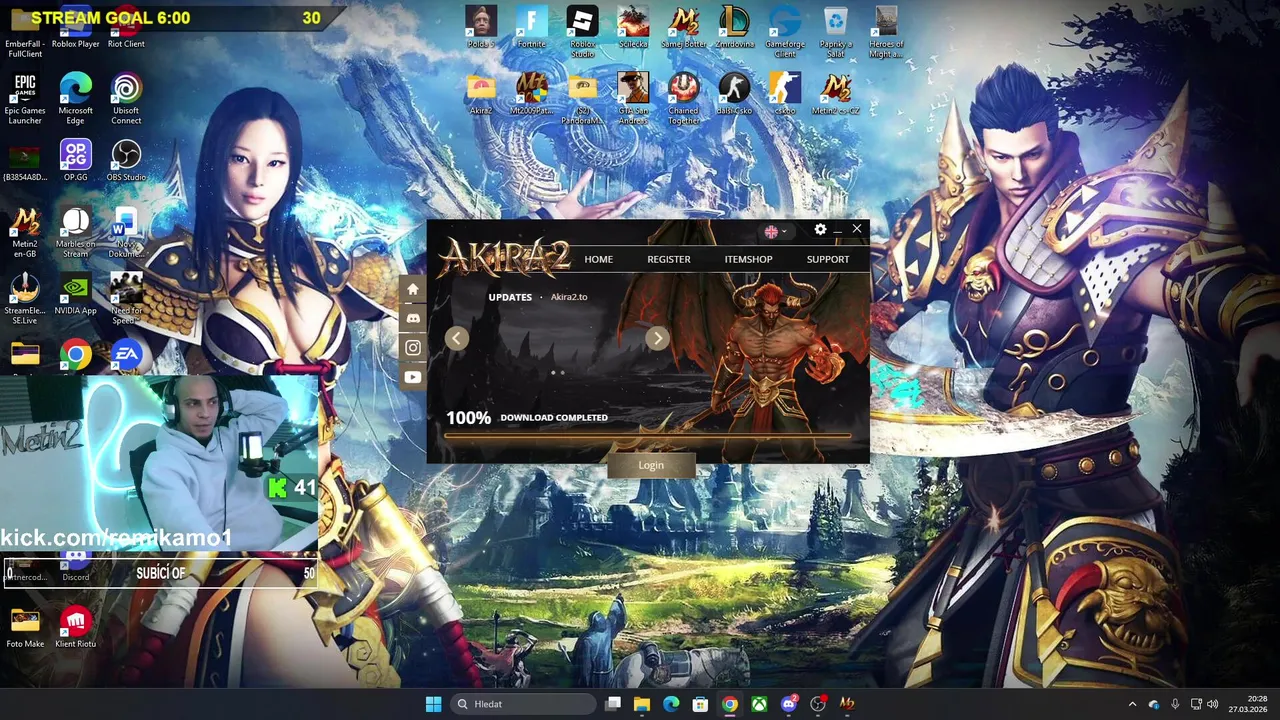Open the GTA San Andreas shortcut
Viewport: 1280px width, 720px height.
click(x=633, y=97)
